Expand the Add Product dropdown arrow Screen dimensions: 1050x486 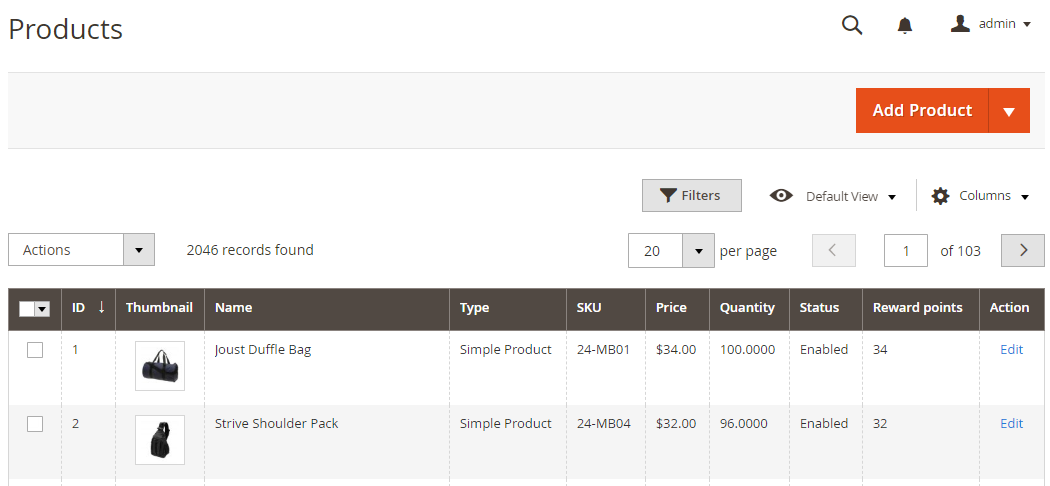point(1009,111)
